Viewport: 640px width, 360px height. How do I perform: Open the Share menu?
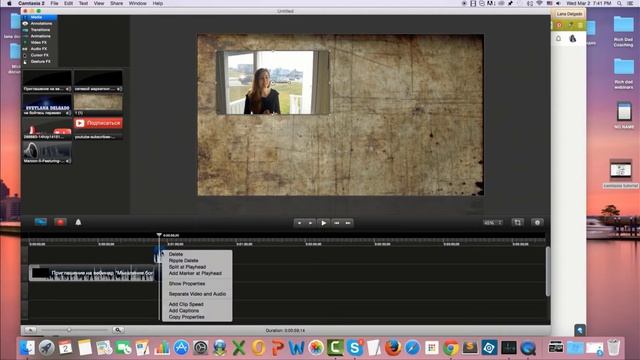(x=116, y=3)
